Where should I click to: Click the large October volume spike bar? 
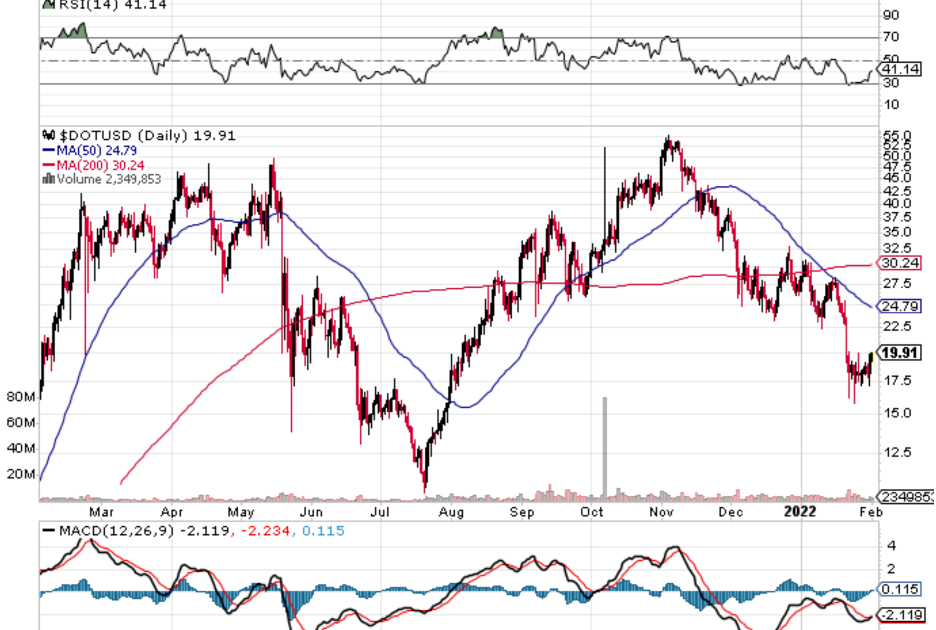pyautogui.click(x=604, y=445)
